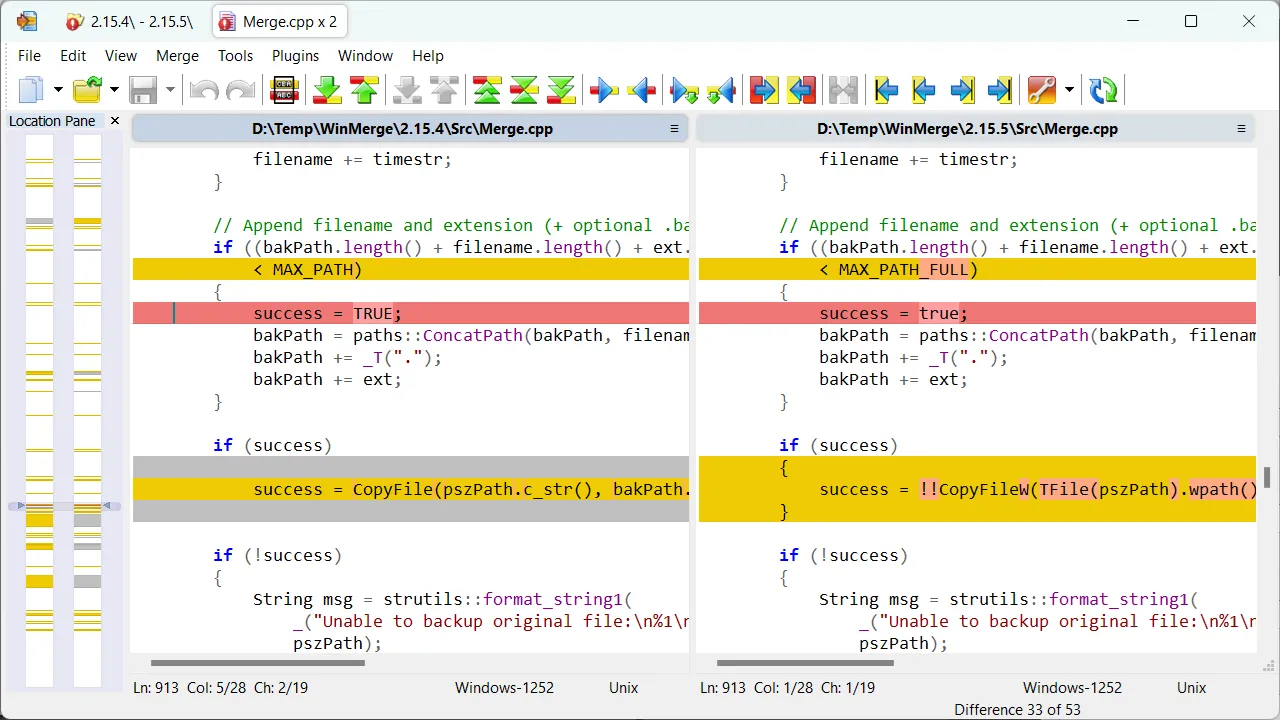Open the New dropdown arrow

[58, 91]
